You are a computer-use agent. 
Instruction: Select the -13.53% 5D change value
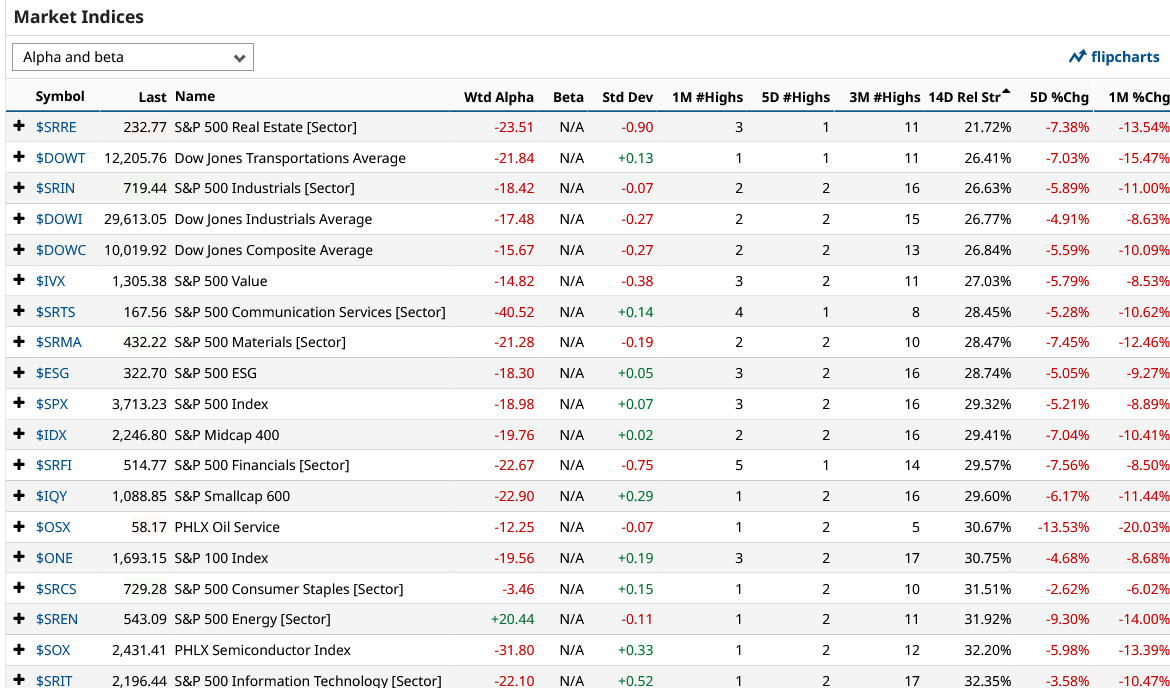coord(1063,527)
